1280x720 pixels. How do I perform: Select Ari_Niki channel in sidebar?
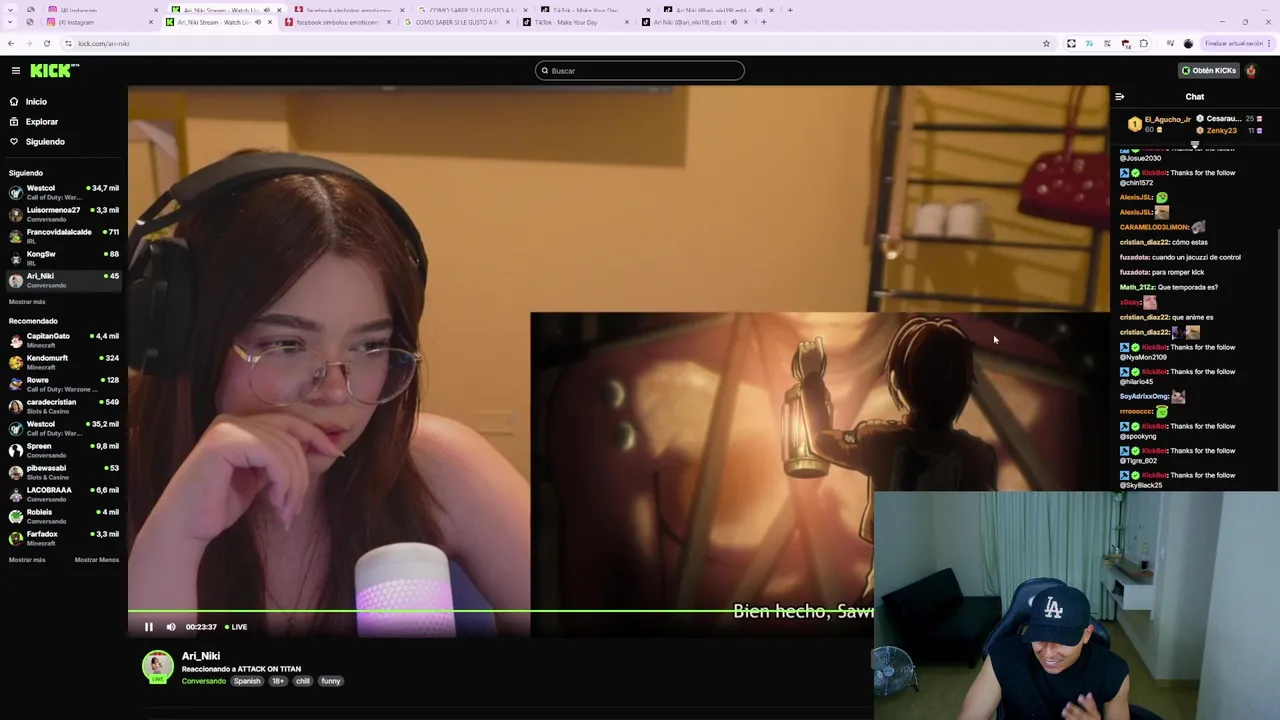[63, 280]
